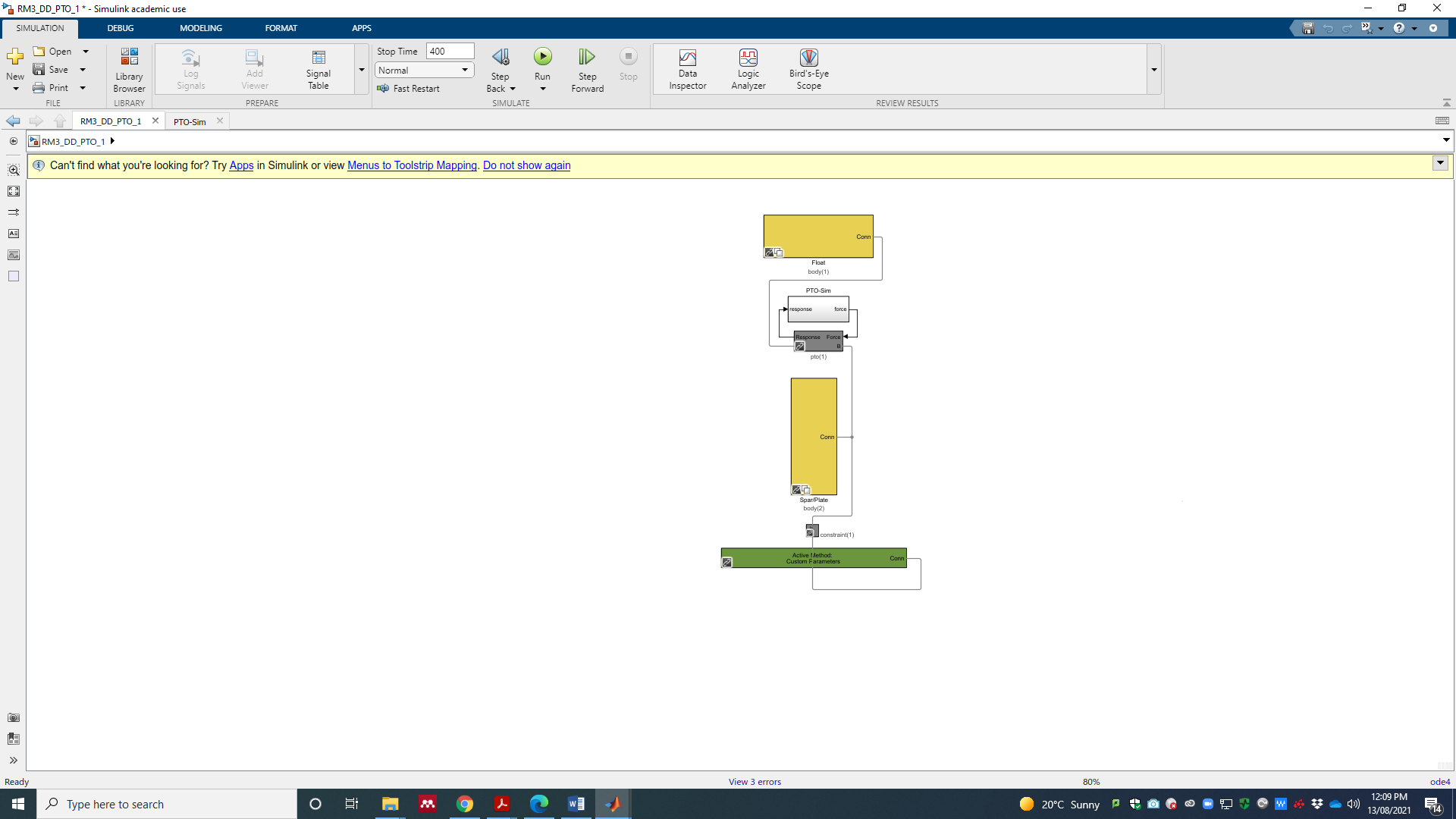Run the simulation
Screen dimensions: 1456x819
pos(543,61)
